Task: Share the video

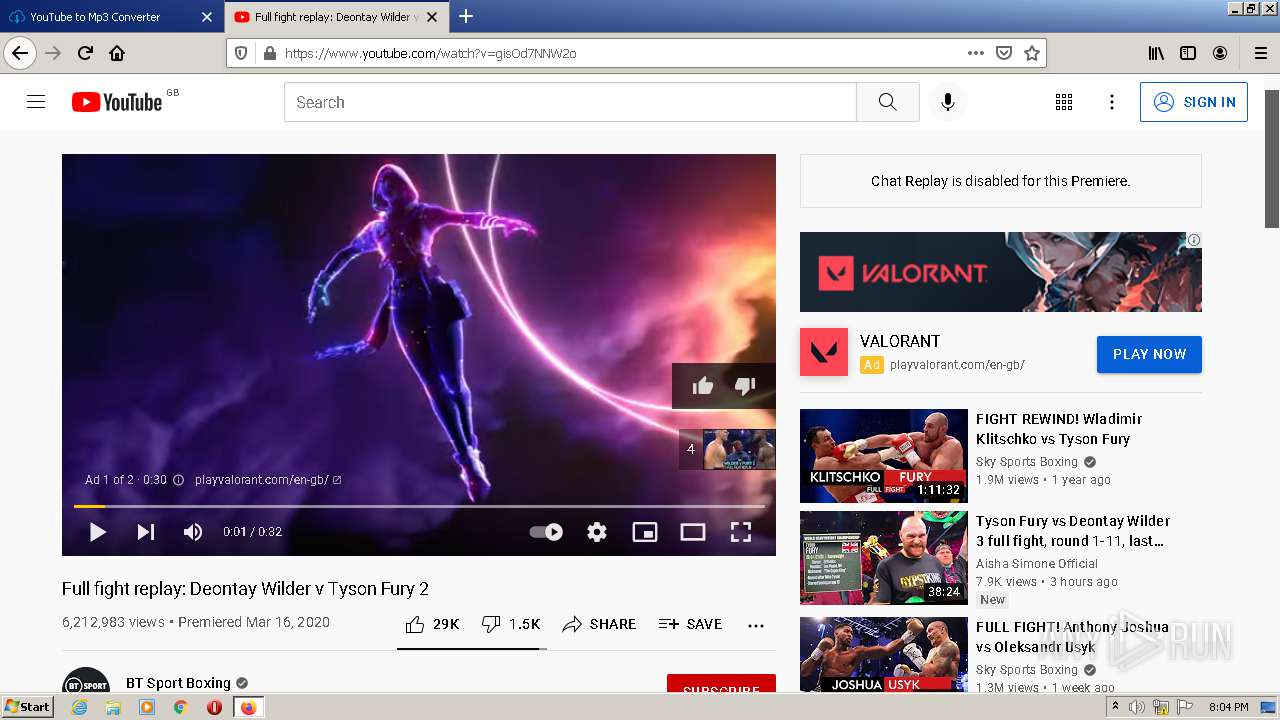Action: pyautogui.click(x=599, y=624)
